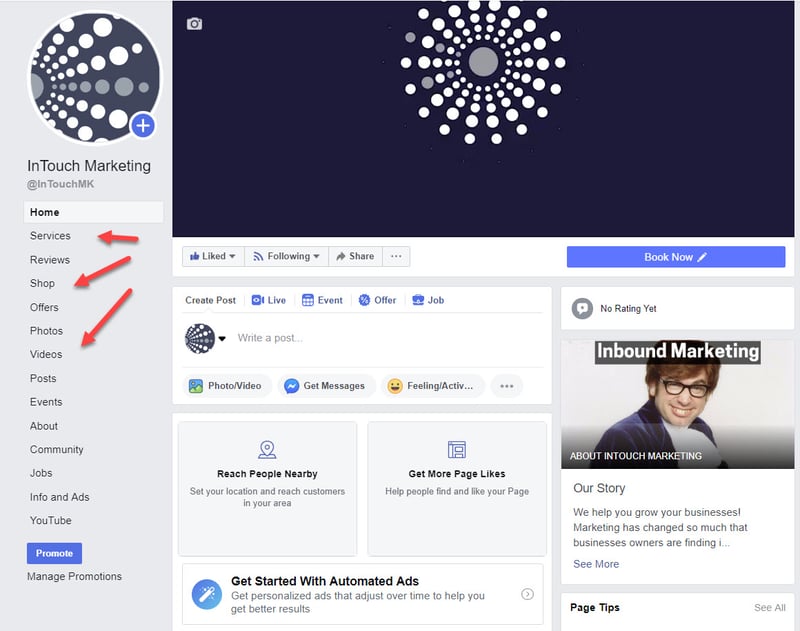Open Jobs in the sidebar
This screenshot has width=800, height=631.
pos(41,473)
